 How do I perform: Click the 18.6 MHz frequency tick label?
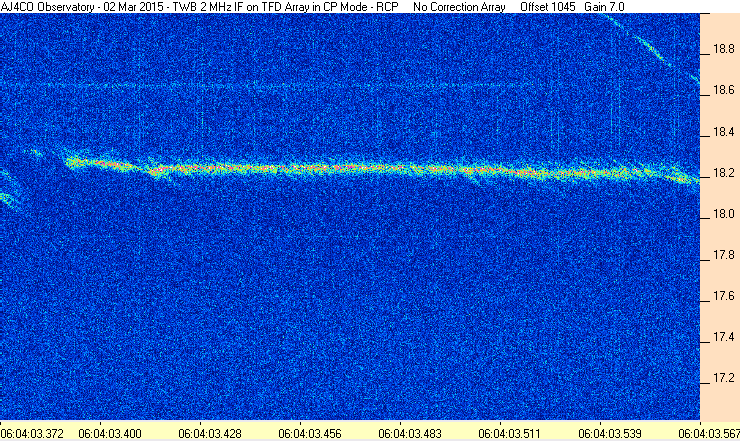[723, 90]
